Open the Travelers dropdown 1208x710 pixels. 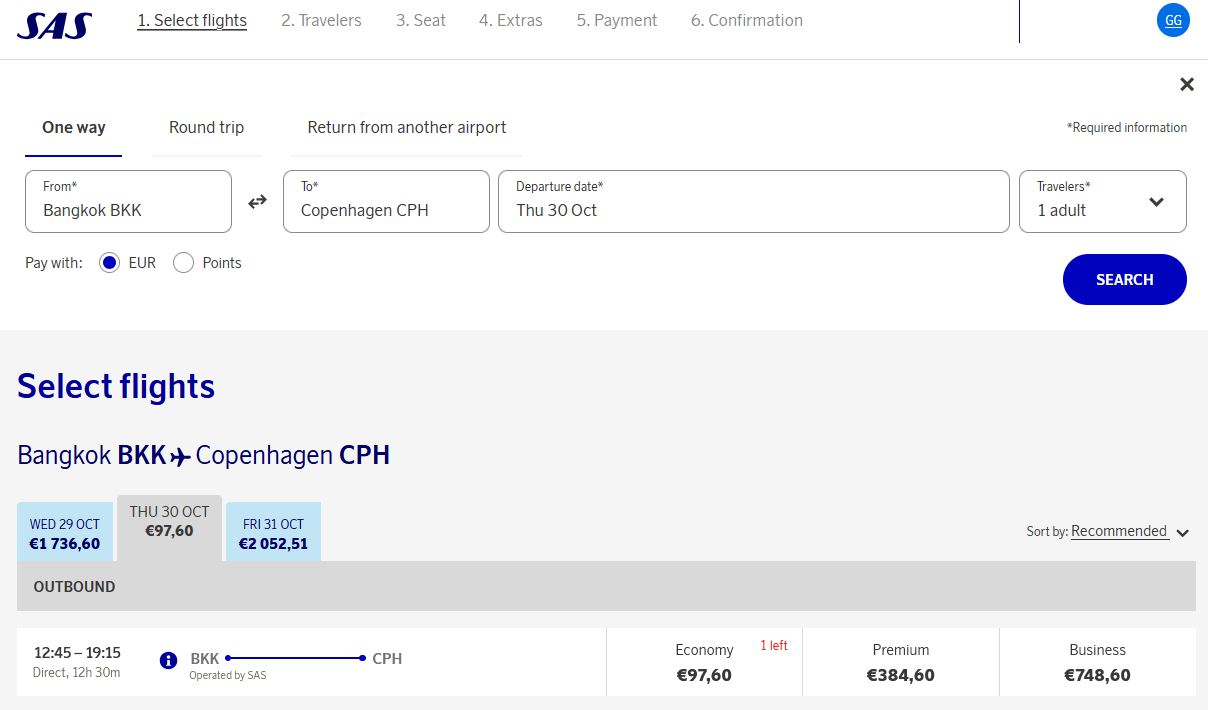click(x=1102, y=201)
